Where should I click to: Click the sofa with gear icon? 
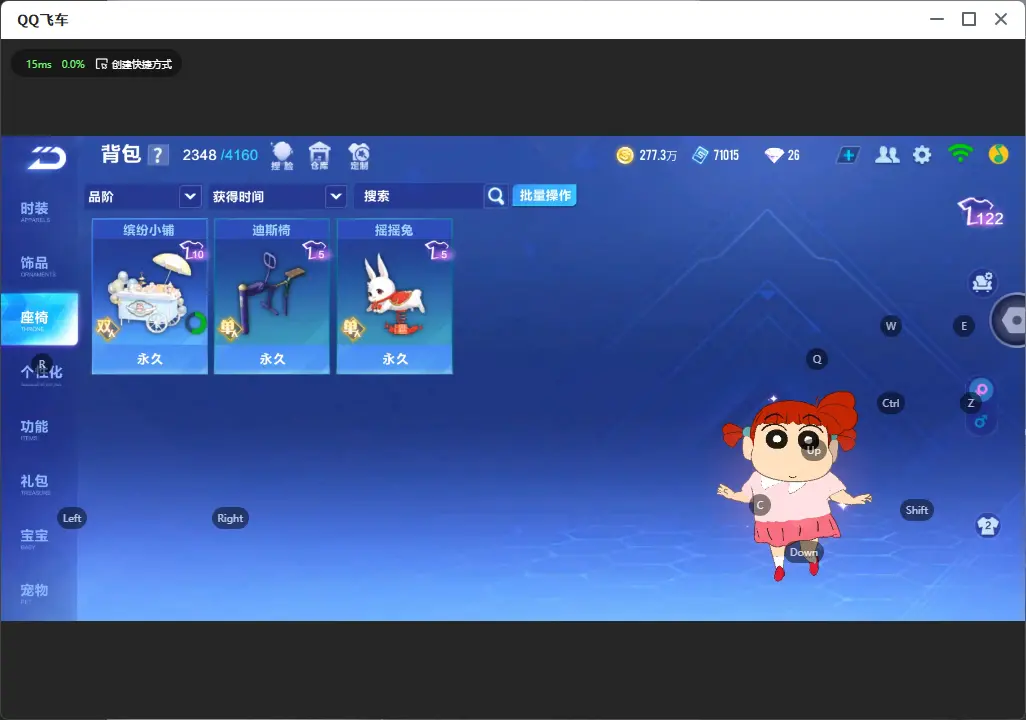coord(982,282)
